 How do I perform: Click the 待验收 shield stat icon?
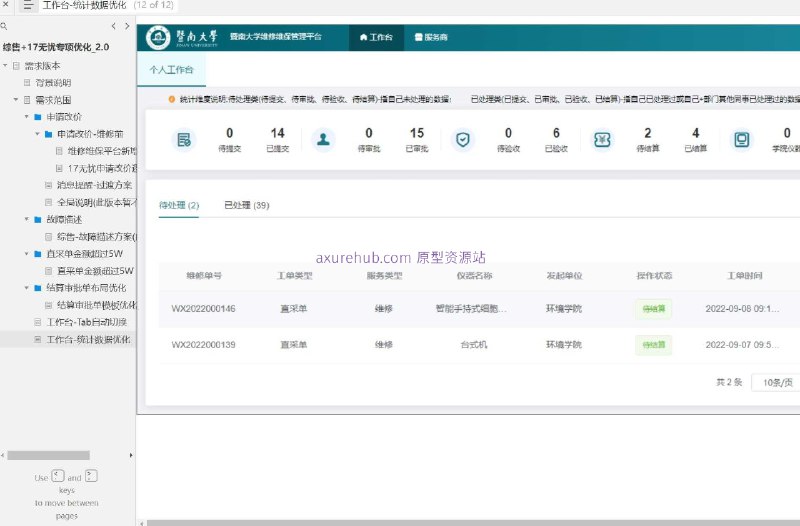pyautogui.click(x=463, y=139)
